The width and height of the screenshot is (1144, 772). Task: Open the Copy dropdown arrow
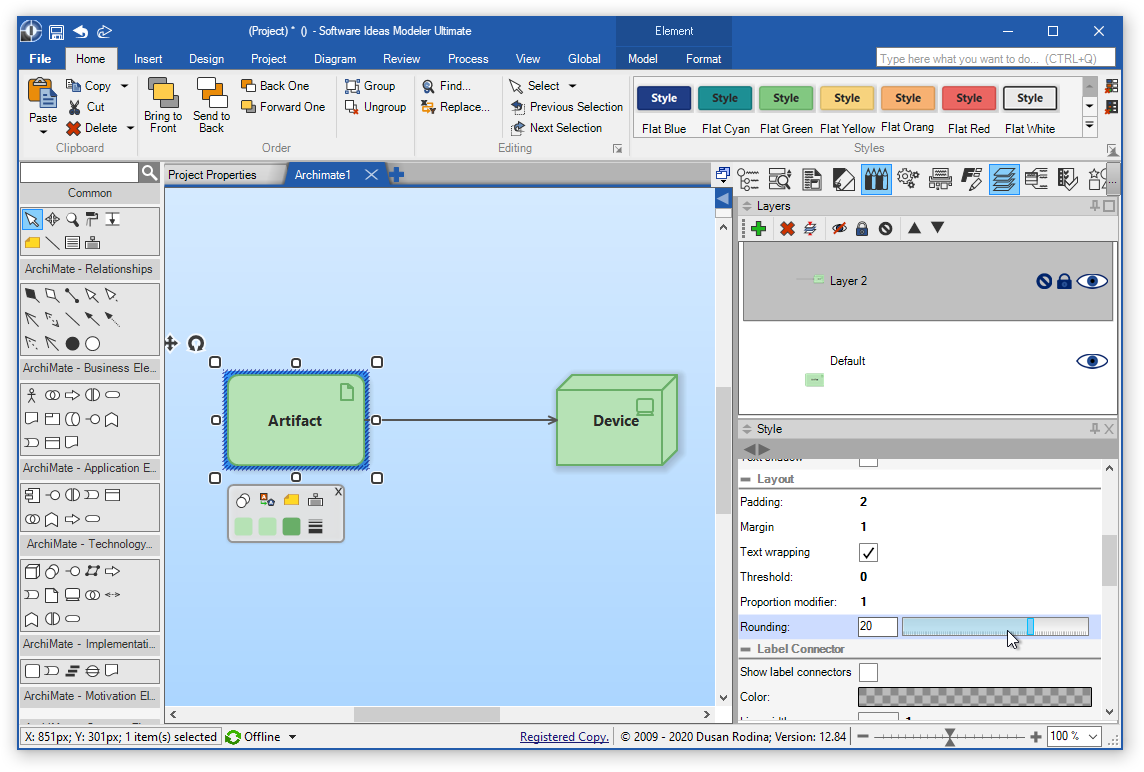tap(125, 86)
